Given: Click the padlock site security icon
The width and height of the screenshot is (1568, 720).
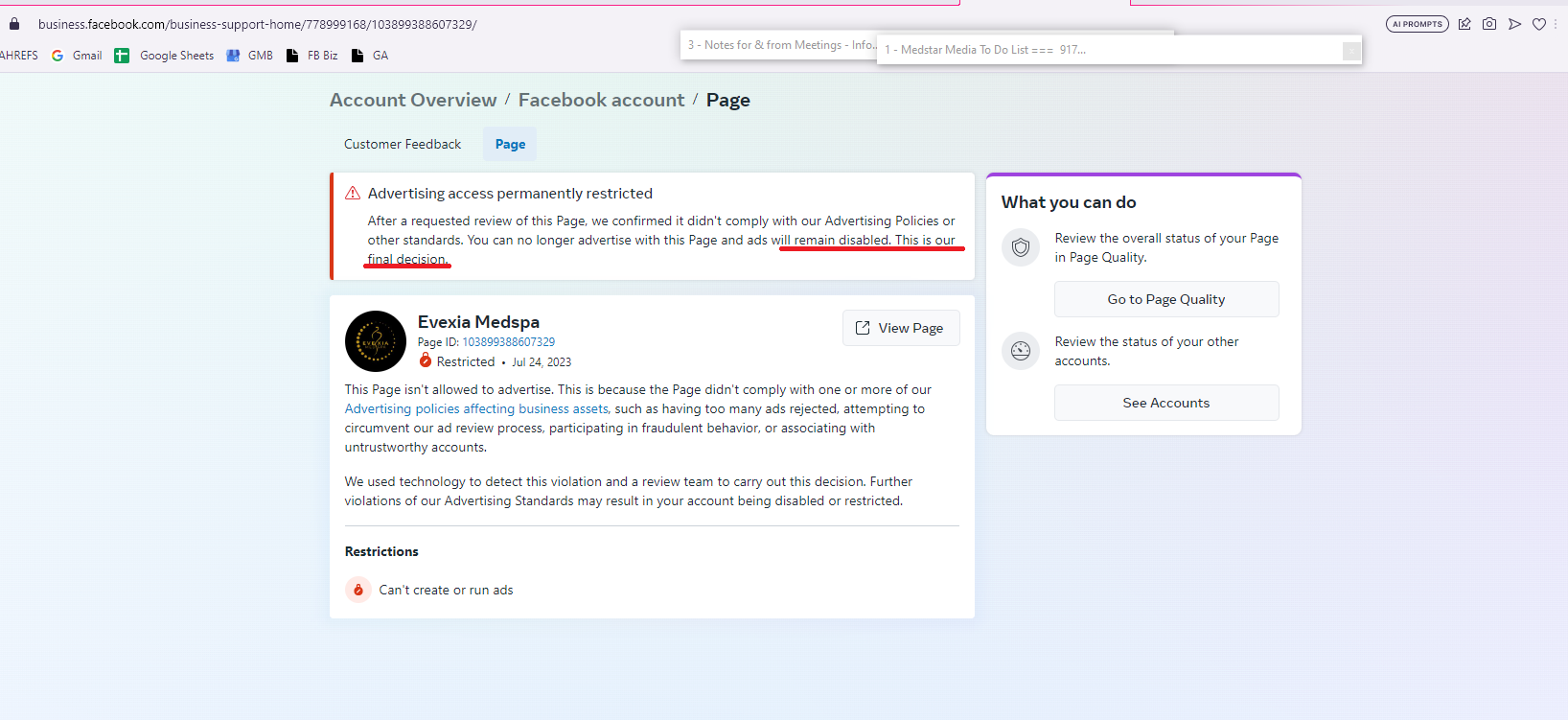Looking at the screenshot, I should 14,24.
